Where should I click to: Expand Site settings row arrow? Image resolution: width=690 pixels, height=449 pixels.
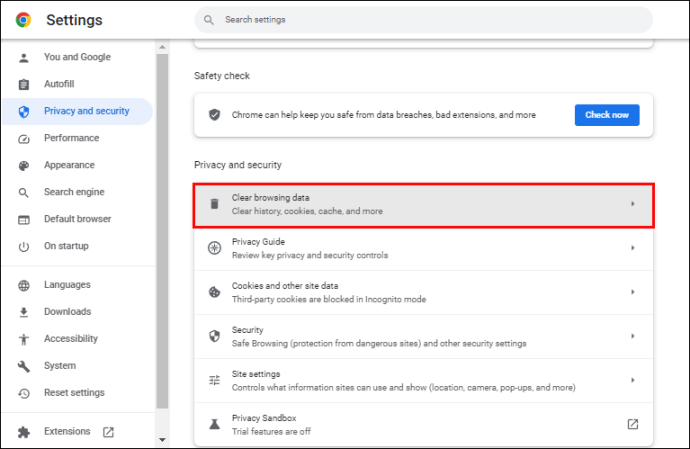pos(632,380)
